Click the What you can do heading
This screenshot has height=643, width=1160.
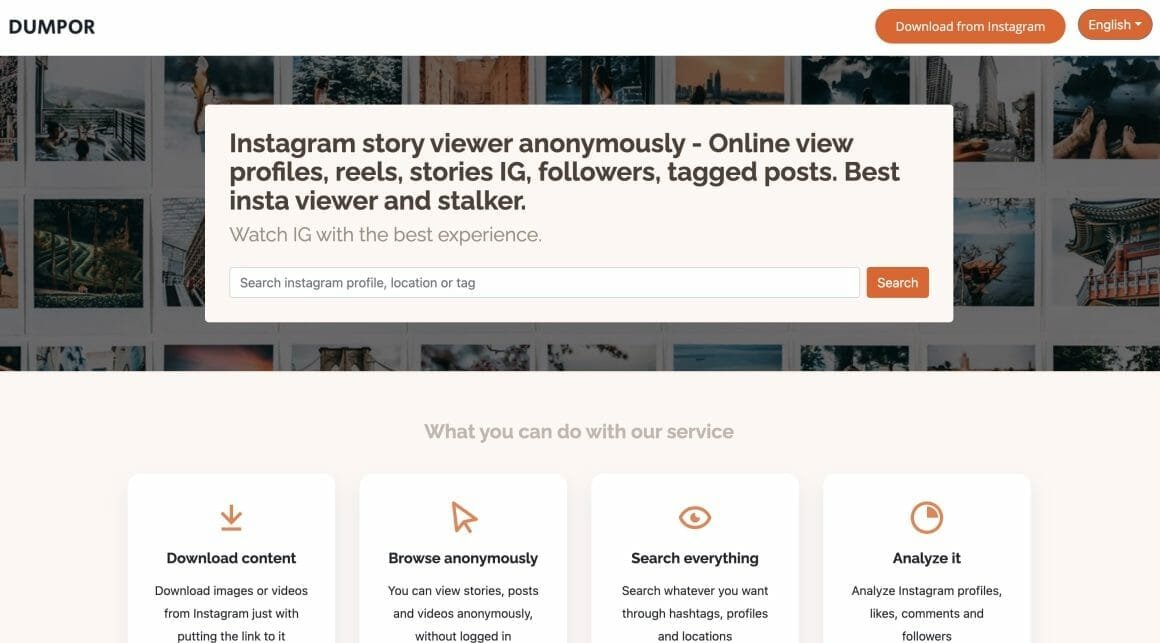[579, 431]
